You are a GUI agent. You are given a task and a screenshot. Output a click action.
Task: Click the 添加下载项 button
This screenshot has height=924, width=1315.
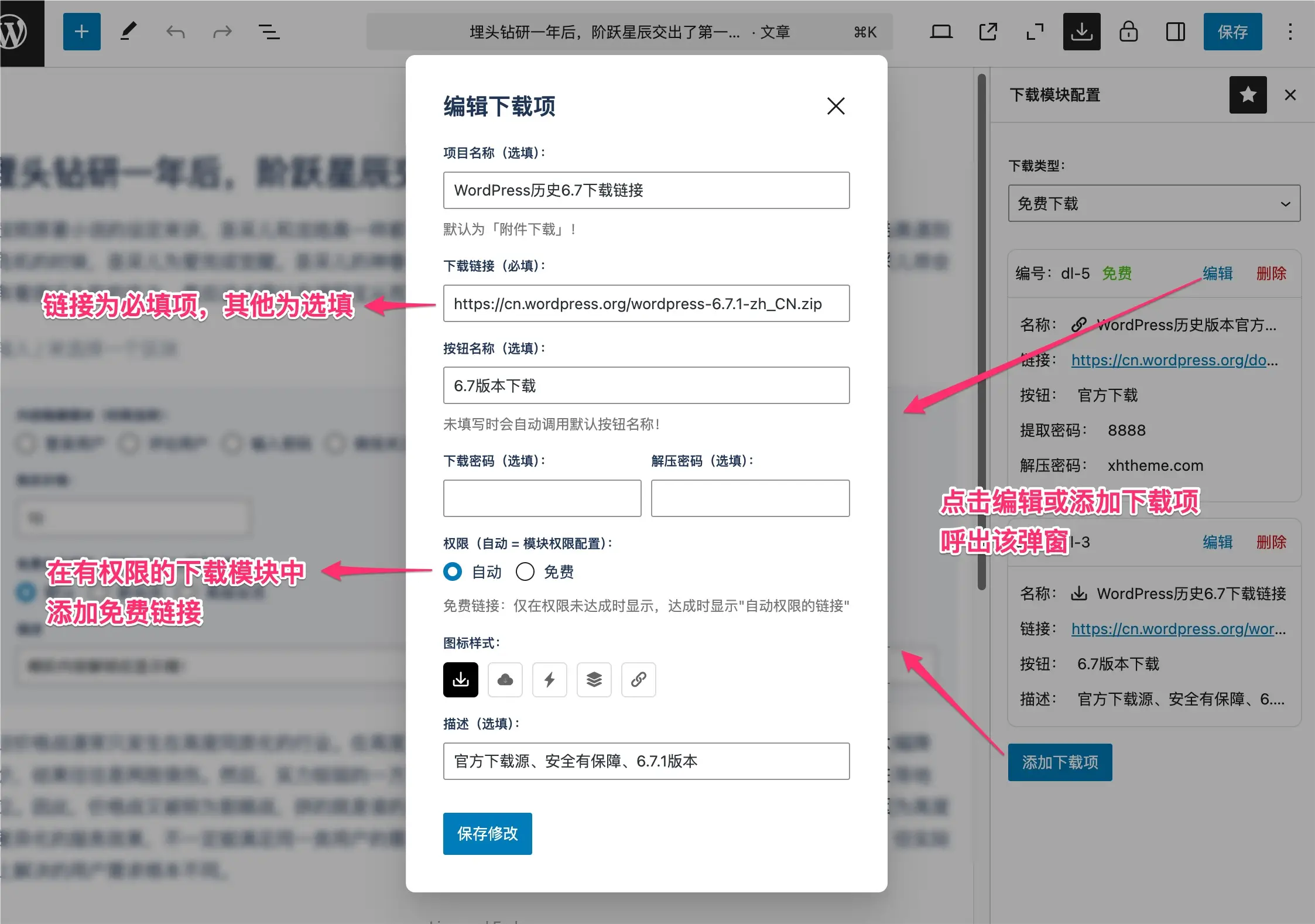click(x=1060, y=762)
